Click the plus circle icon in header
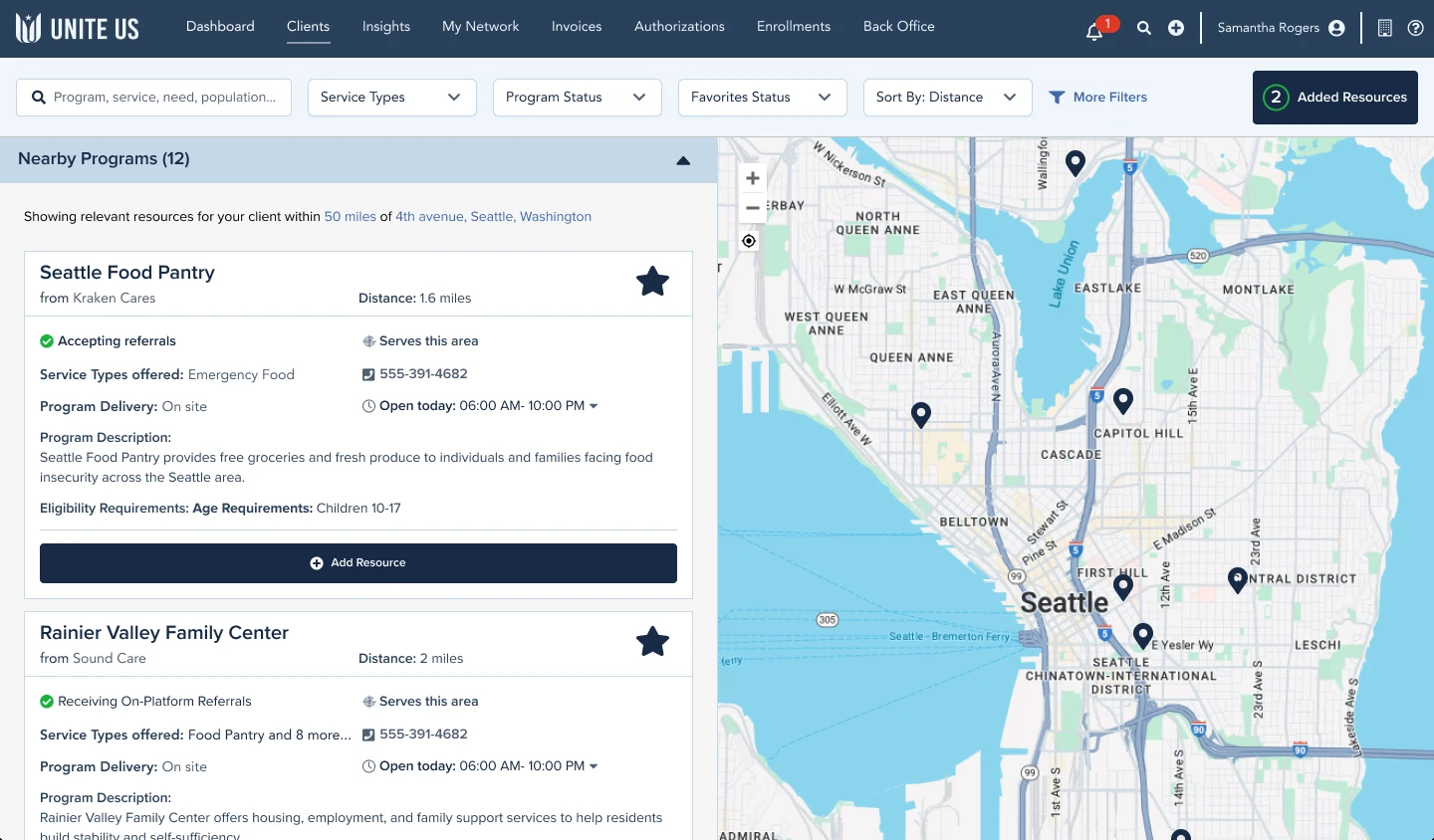The height and width of the screenshot is (840, 1434). [x=1176, y=28]
